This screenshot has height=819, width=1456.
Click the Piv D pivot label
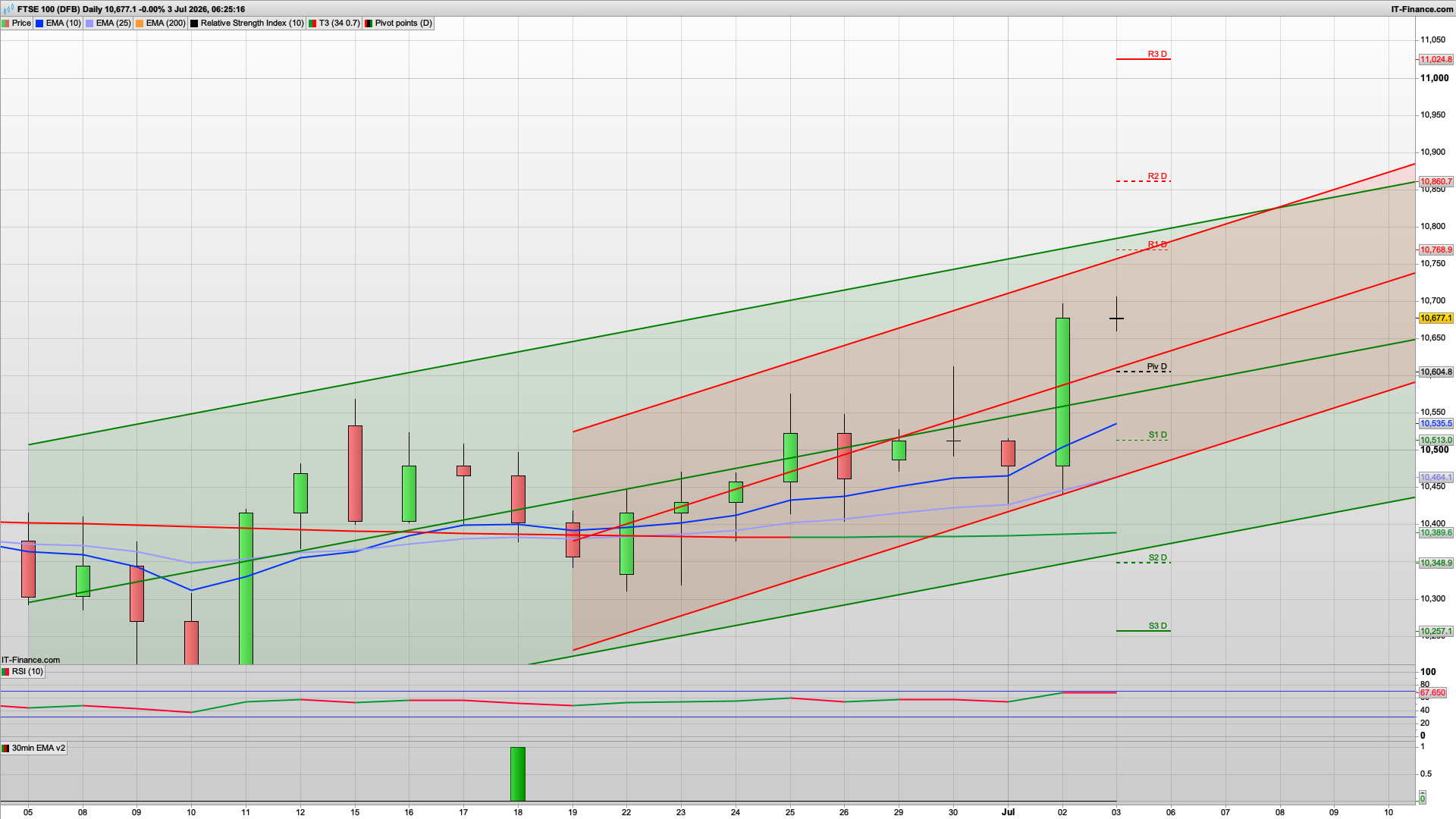tap(1157, 366)
